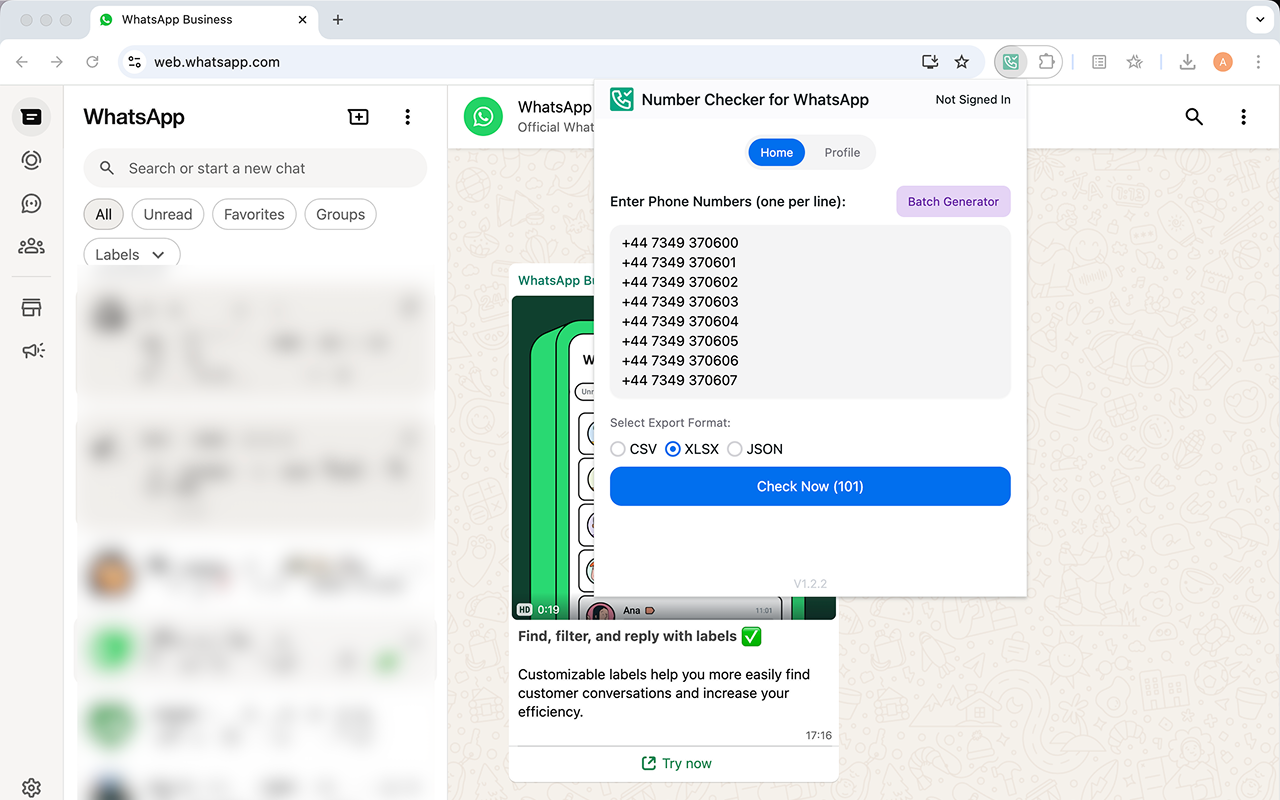Open the Chats panel in WhatsApp sidebar

click(31, 117)
